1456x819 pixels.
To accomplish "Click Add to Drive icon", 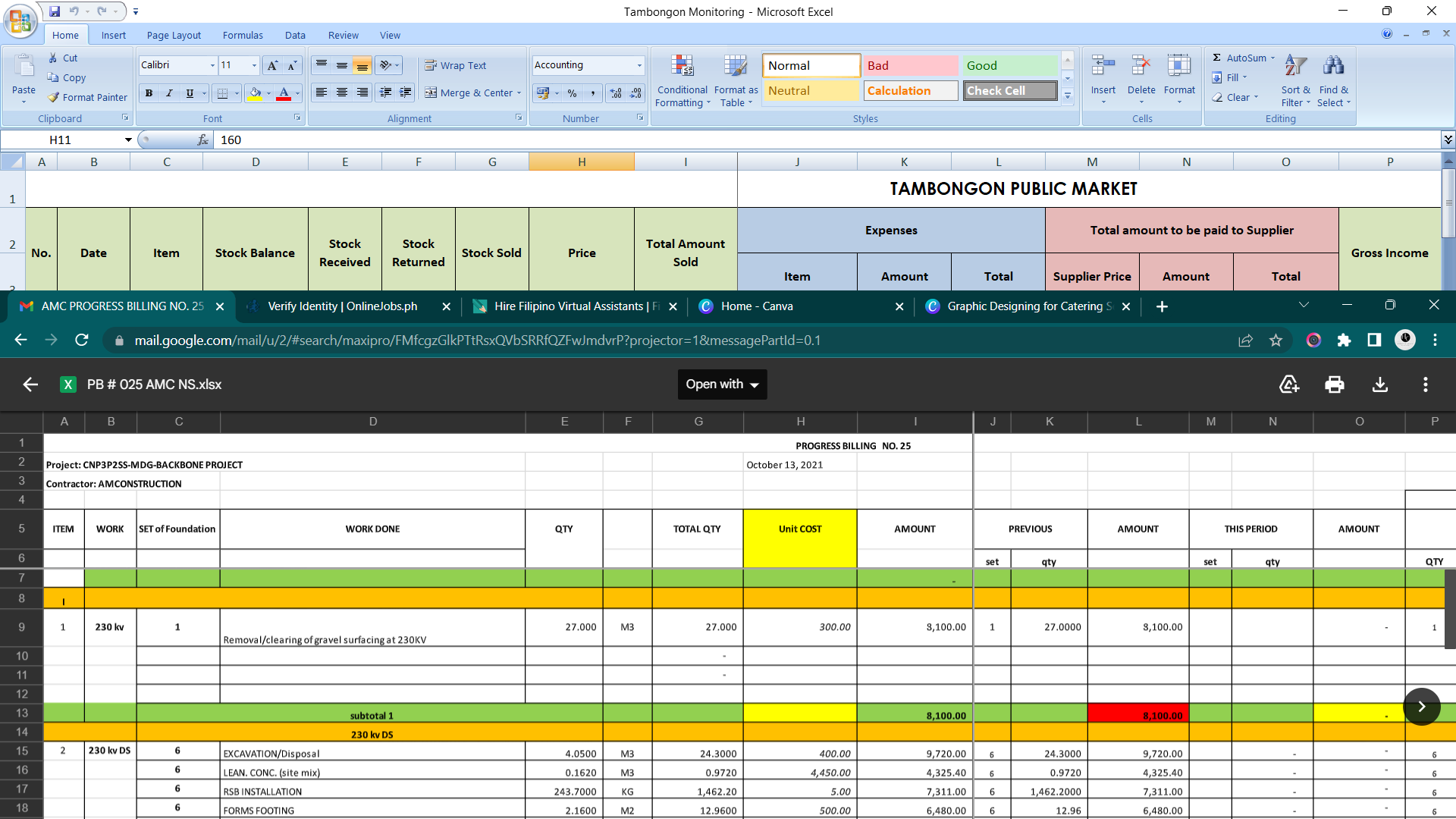I will [x=1288, y=384].
